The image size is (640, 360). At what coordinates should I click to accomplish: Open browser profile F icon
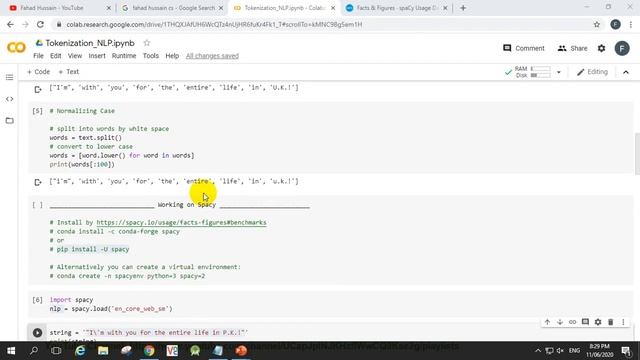coord(616,24)
